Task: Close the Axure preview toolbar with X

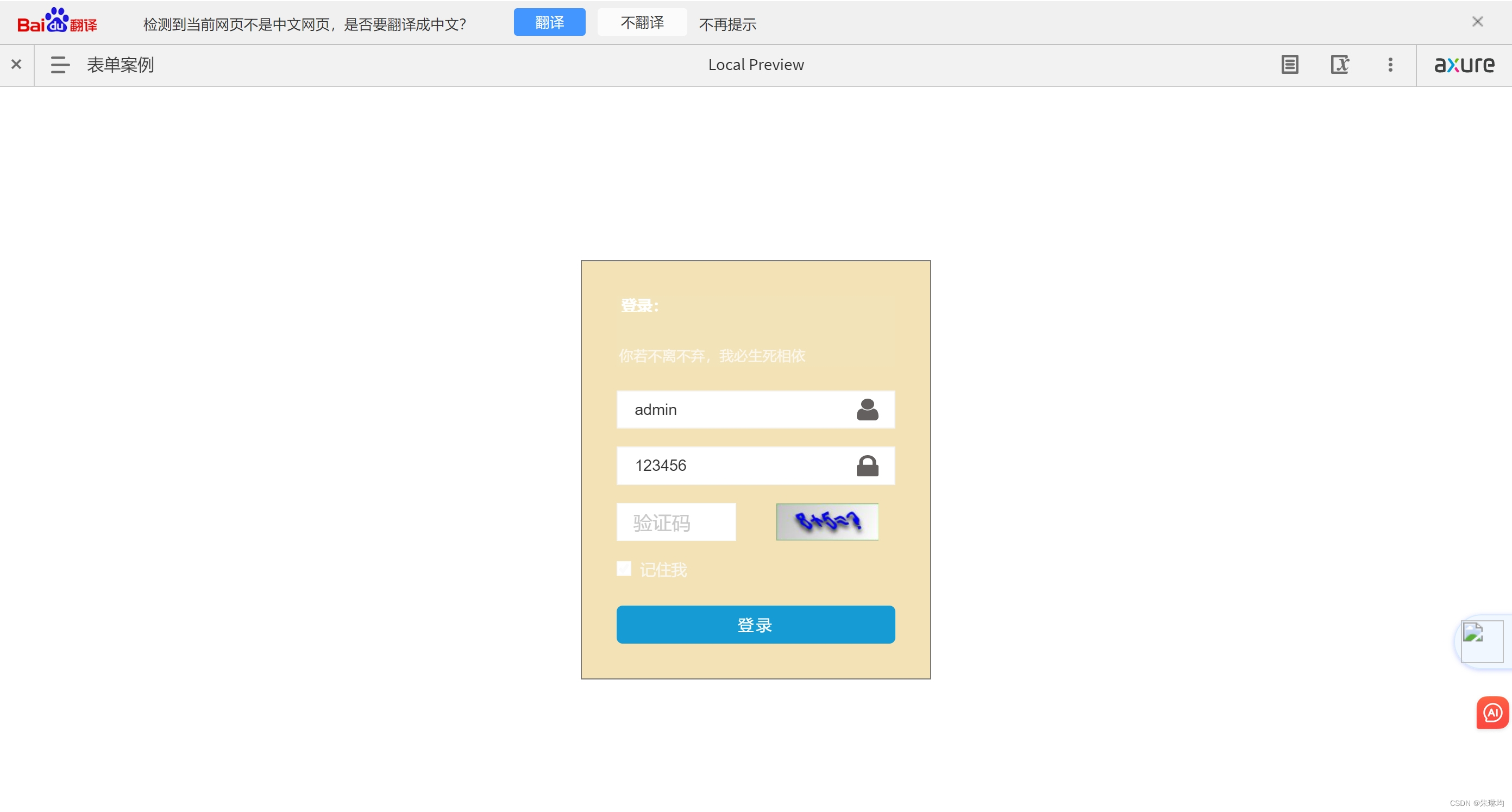Action: coord(16,65)
